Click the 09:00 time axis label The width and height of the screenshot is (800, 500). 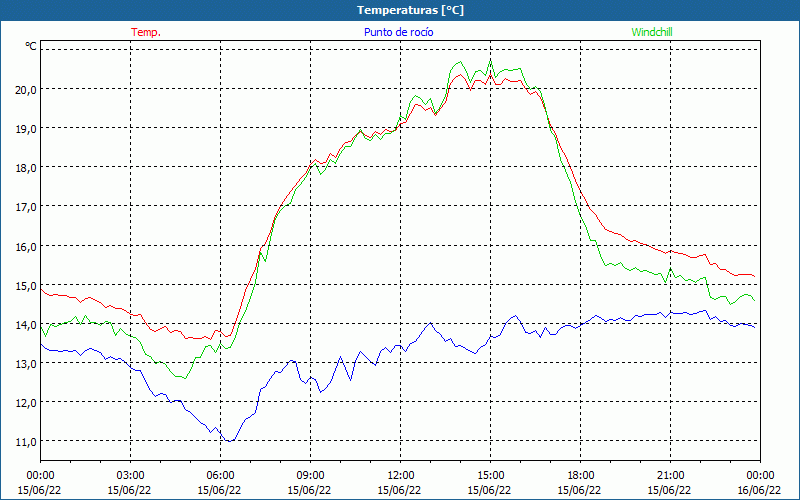pyautogui.click(x=310, y=476)
